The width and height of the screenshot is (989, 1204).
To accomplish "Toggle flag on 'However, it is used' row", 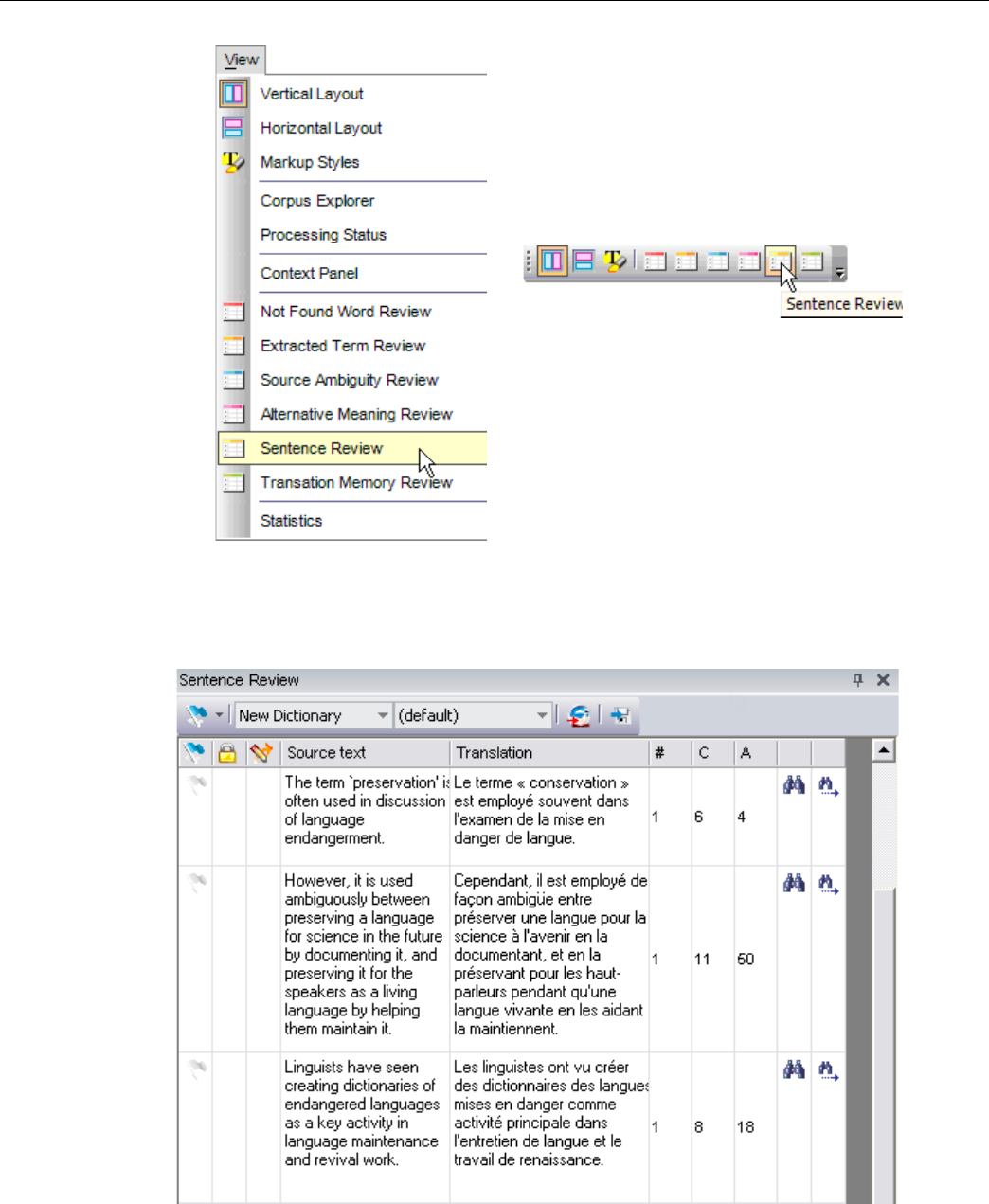I will click(196, 883).
